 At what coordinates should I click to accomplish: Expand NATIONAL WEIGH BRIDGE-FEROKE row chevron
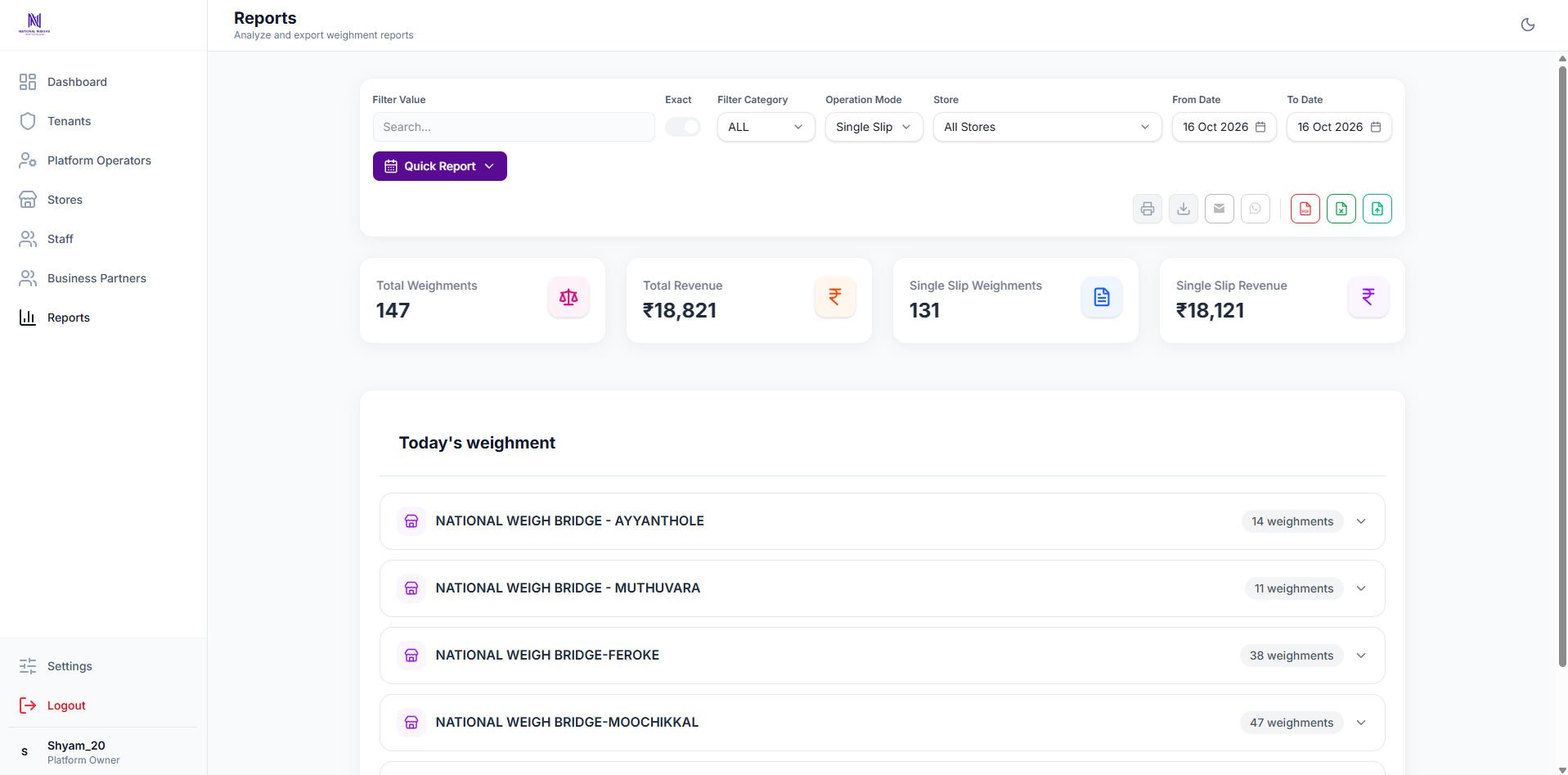tap(1361, 656)
